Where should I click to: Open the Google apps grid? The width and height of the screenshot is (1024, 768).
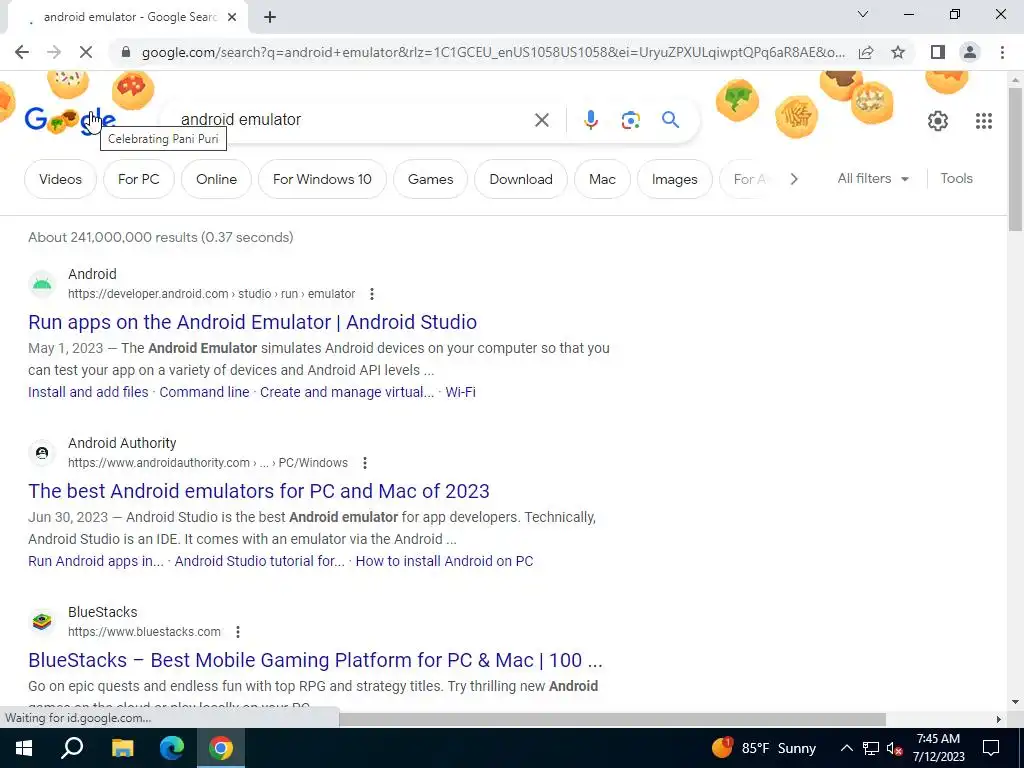coord(984,121)
